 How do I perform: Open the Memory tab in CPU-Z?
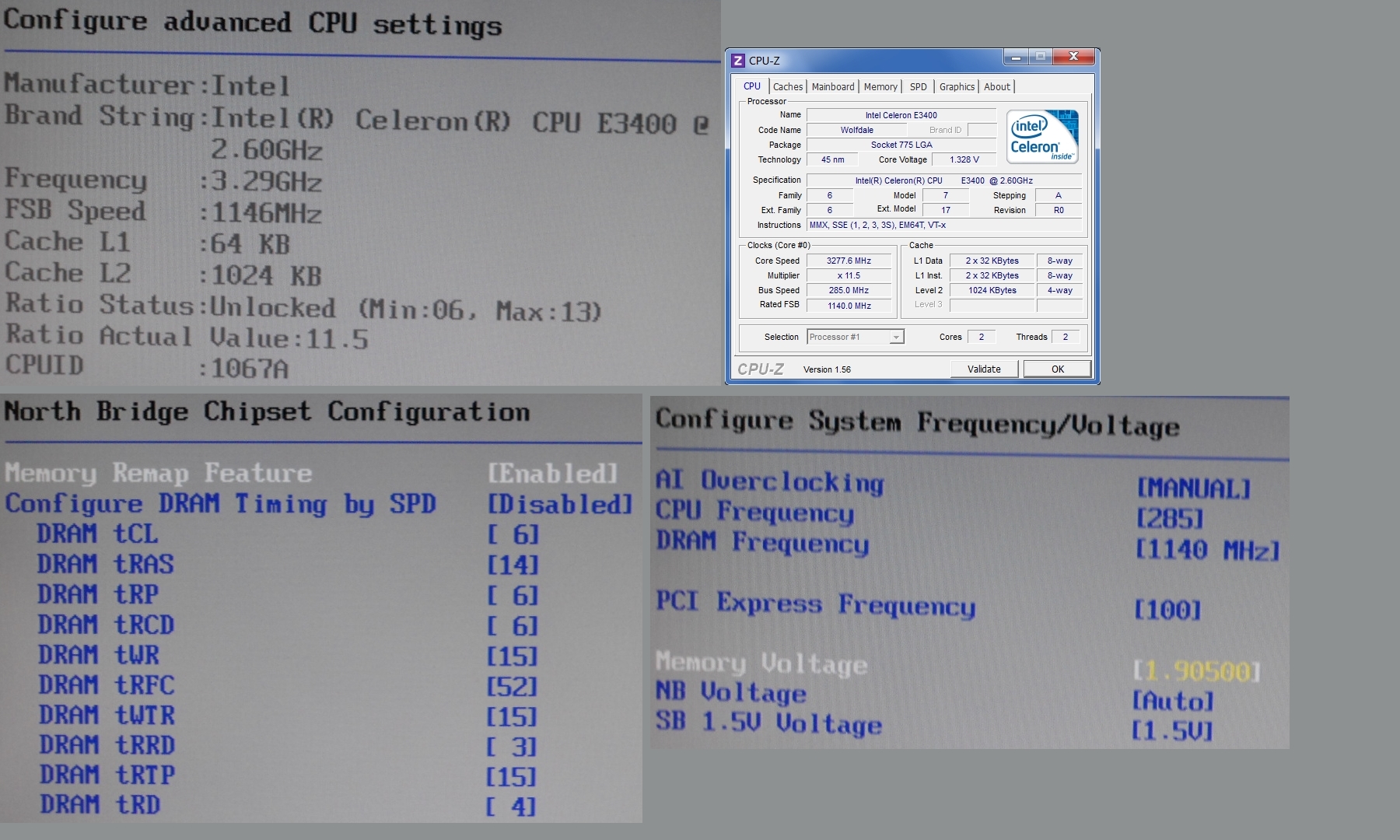pos(880,86)
